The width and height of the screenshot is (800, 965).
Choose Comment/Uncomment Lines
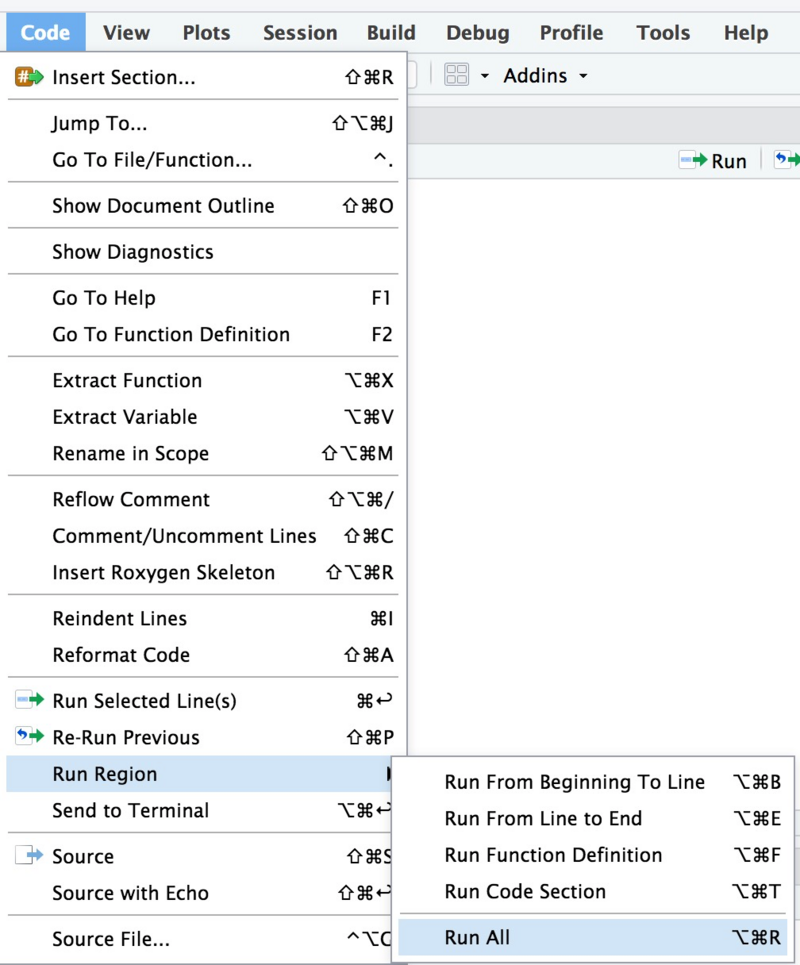[x=184, y=536]
